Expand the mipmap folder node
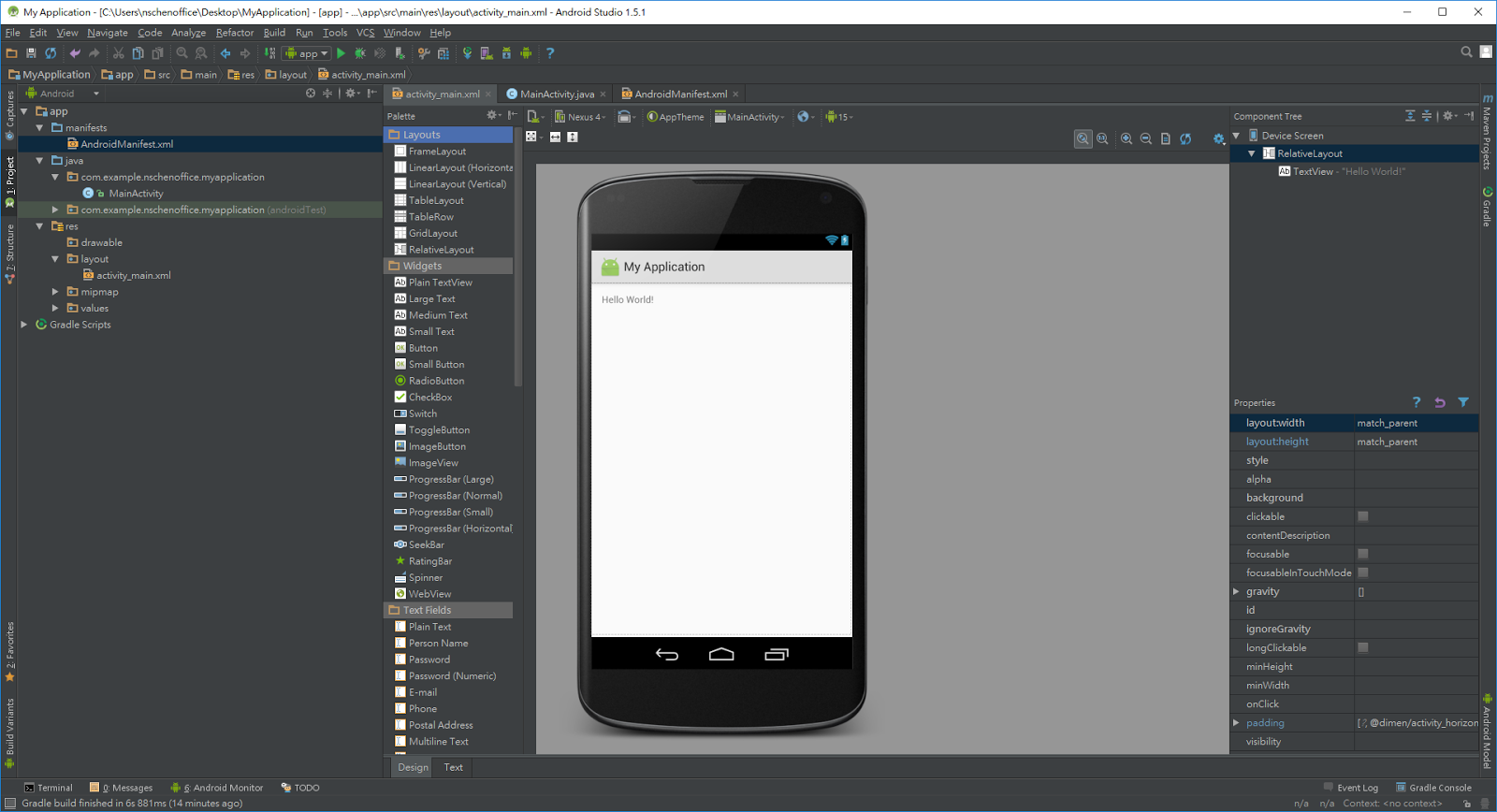Image resolution: width=1497 pixels, height=812 pixels. [x=55, y=292]
